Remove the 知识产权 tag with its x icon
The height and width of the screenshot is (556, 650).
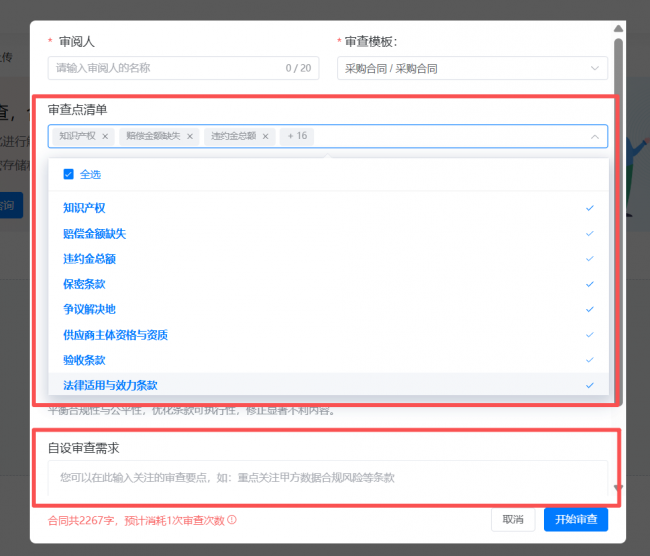coord(105,136)
